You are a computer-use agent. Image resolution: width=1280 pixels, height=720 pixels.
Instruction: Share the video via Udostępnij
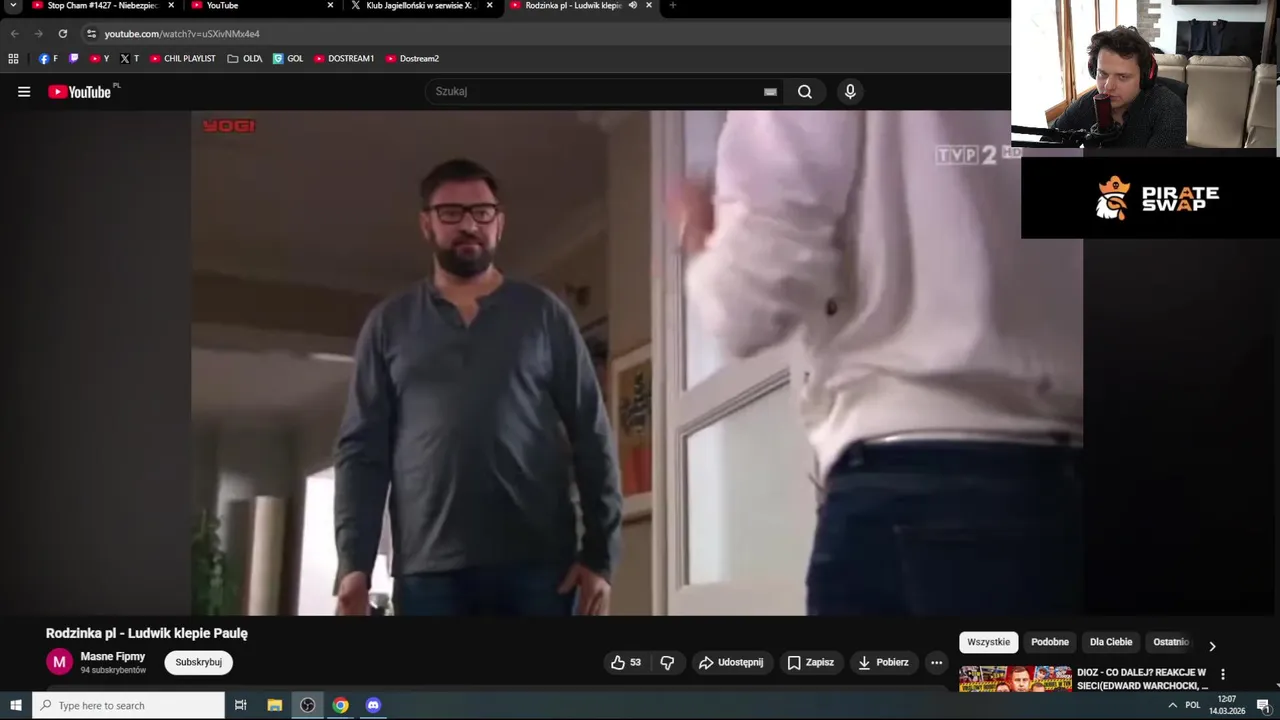[731, 662]
